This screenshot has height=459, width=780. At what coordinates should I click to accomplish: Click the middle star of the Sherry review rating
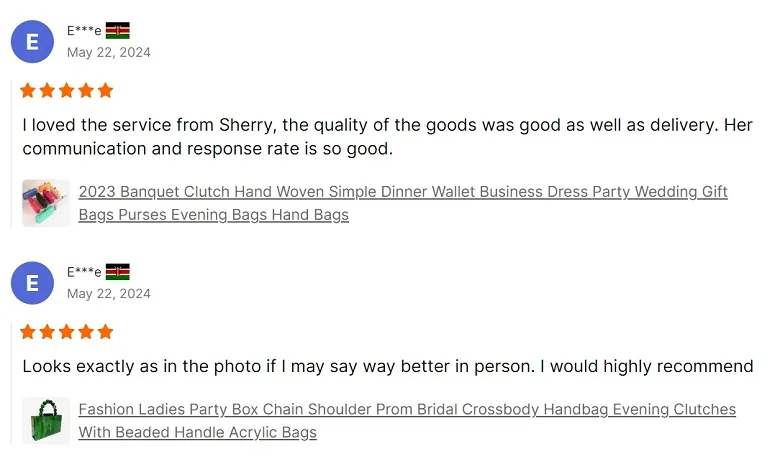67,91
